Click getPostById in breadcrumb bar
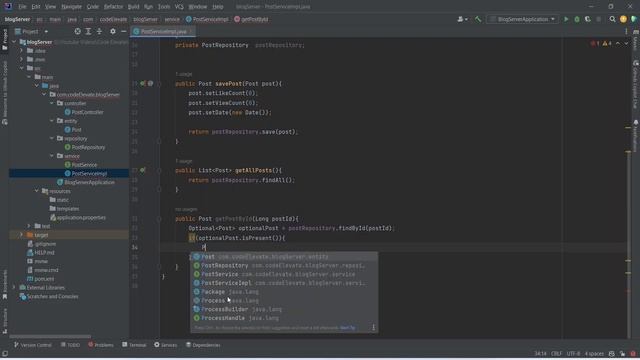Image resolution: width=640 pixels, height=360 pixels. click(x=251, y=19)
